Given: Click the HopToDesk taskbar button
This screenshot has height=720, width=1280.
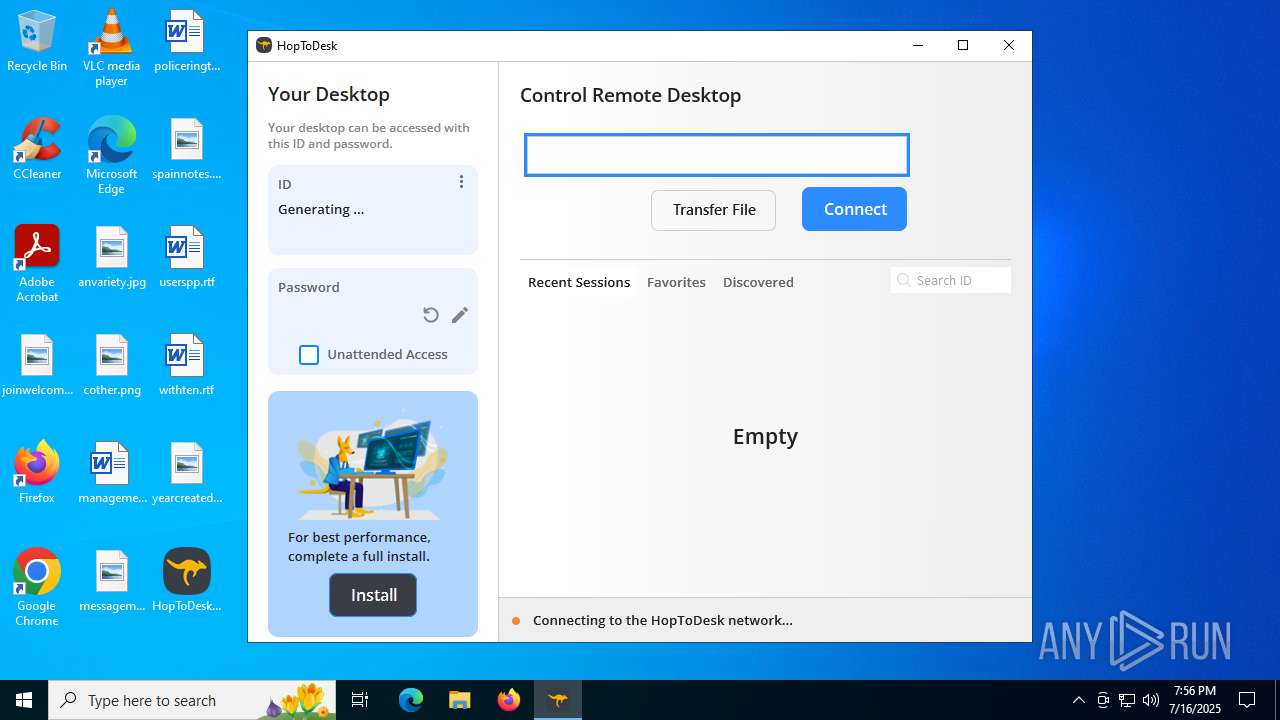Looking at the screenshot, I should pos(558,700).
